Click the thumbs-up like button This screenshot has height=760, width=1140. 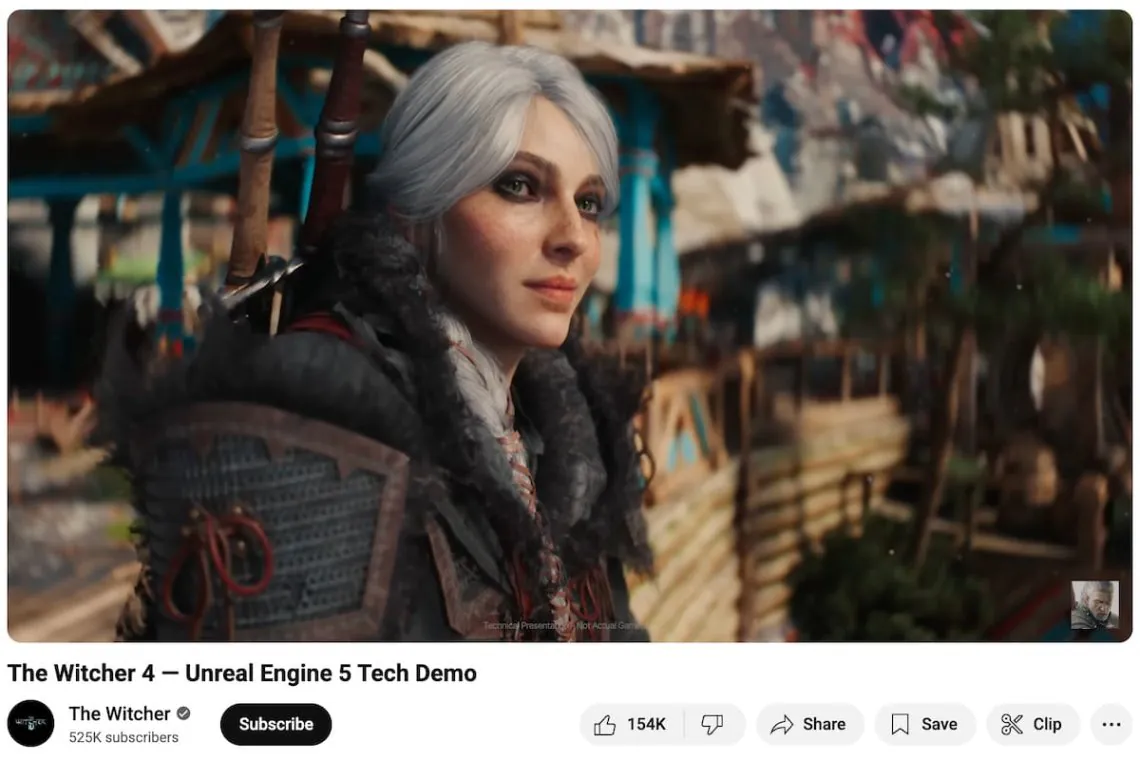tap(631, 724)
